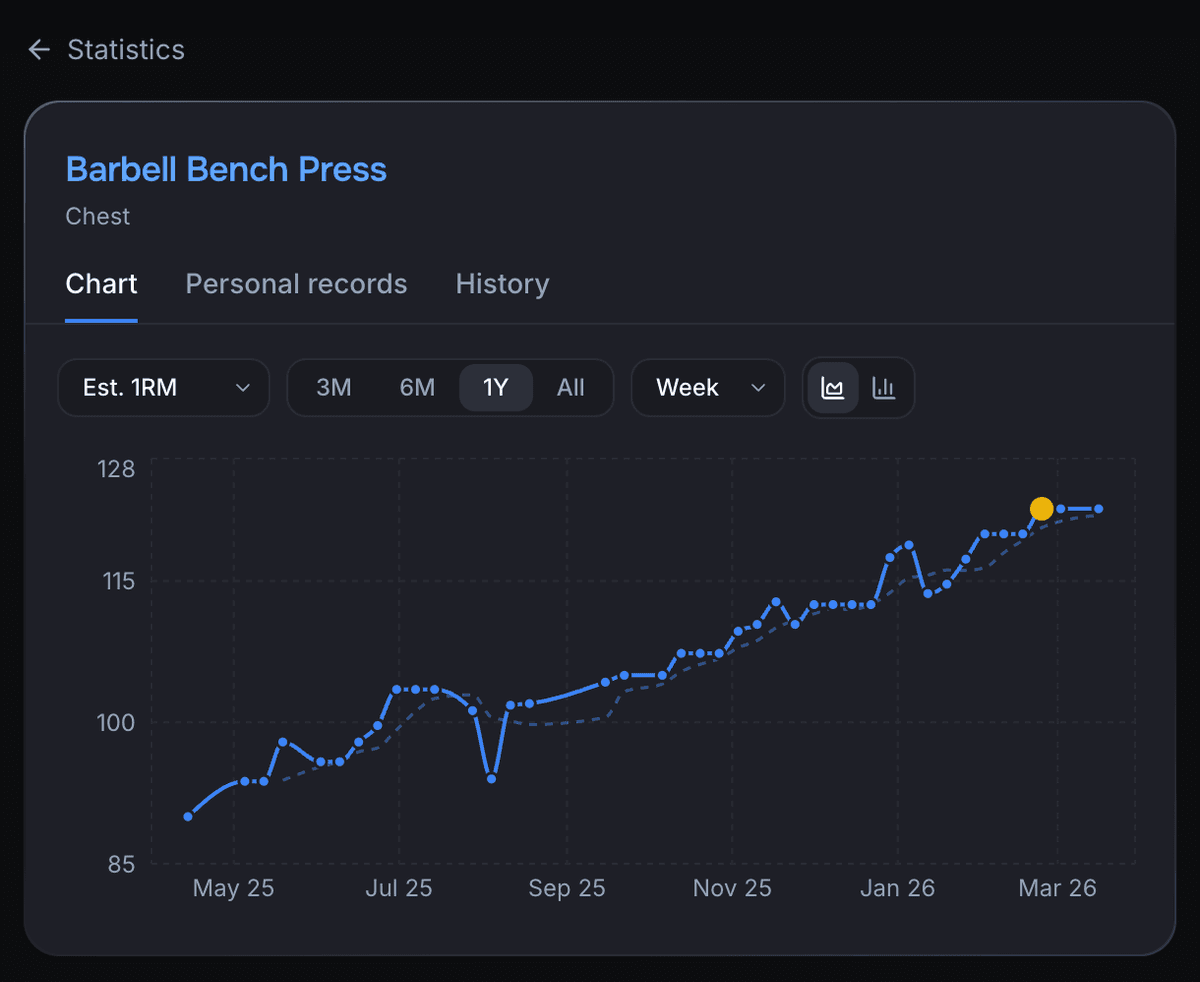Open the Personal records tab
1200x982 pixels.
click(296, 284)
